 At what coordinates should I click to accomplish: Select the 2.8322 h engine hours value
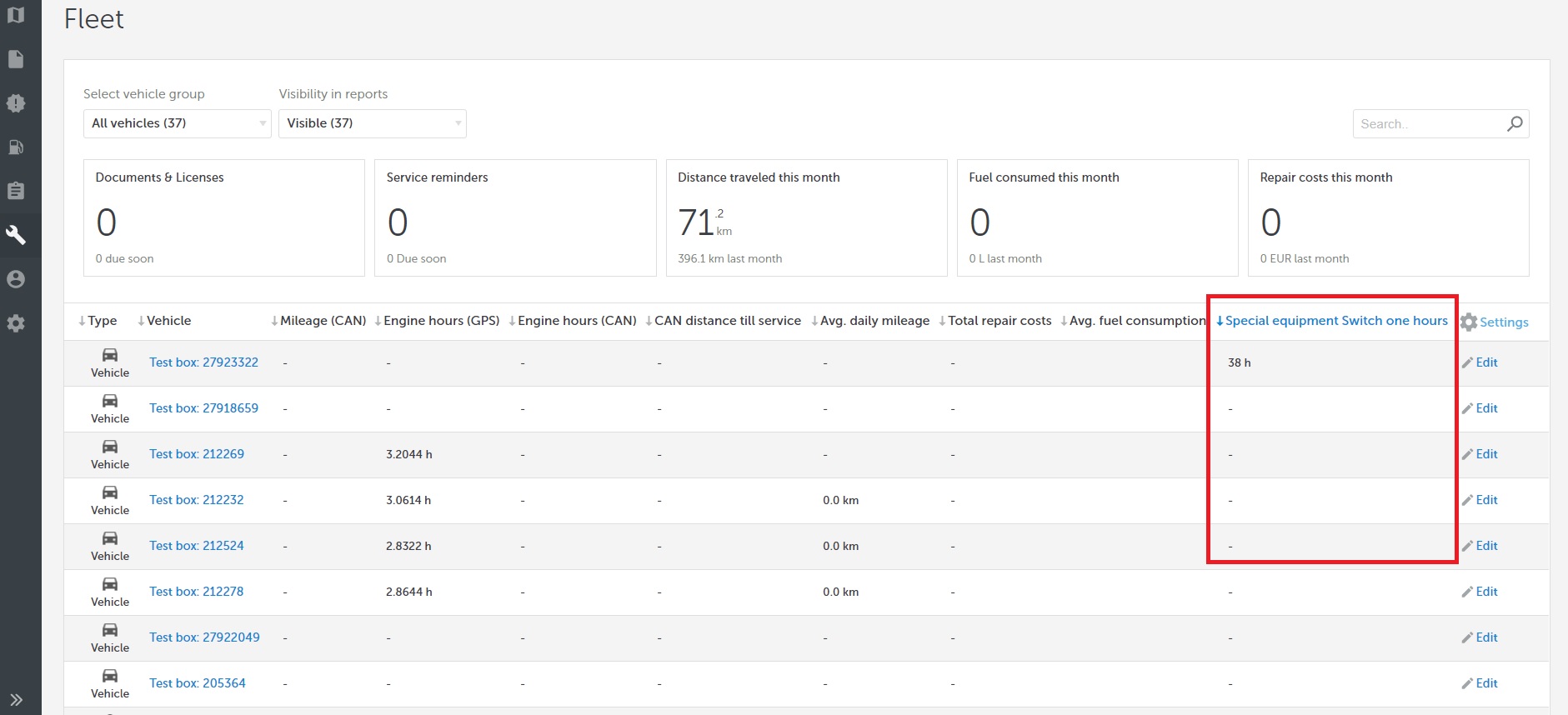point(408,546)
